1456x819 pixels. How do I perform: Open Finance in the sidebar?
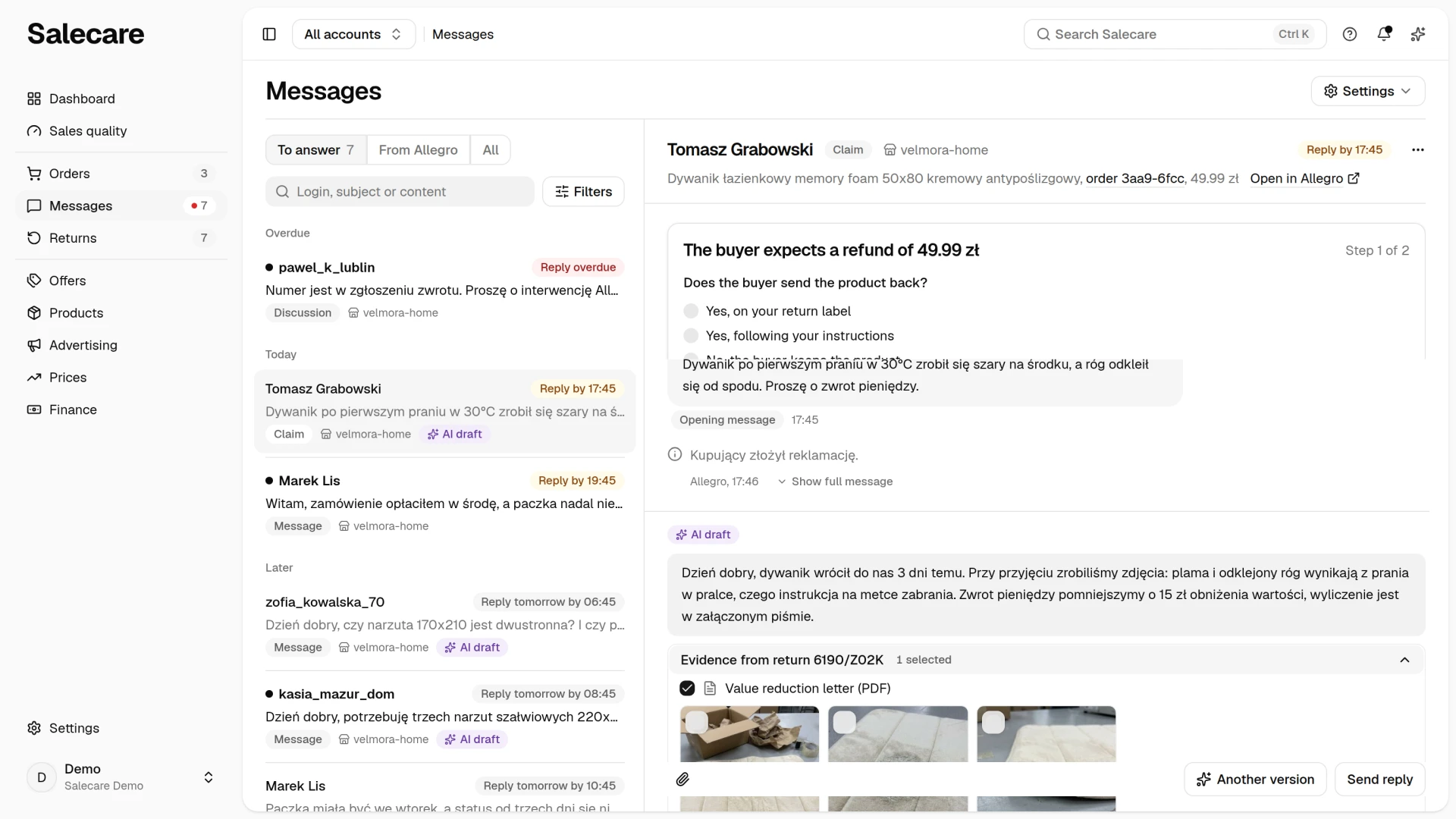click(121, 409)
